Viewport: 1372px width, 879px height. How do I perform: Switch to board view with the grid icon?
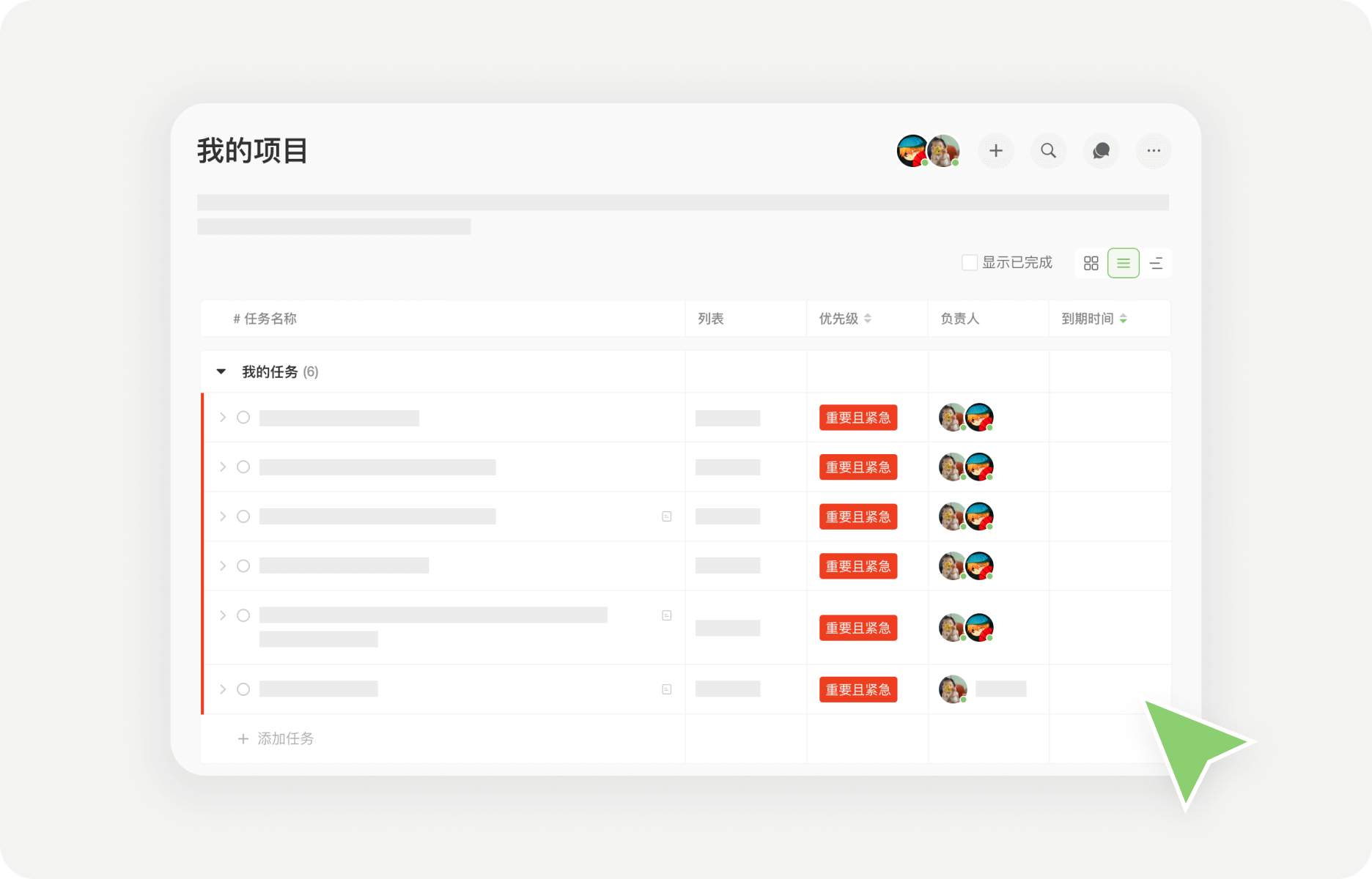click(1090, 262)
